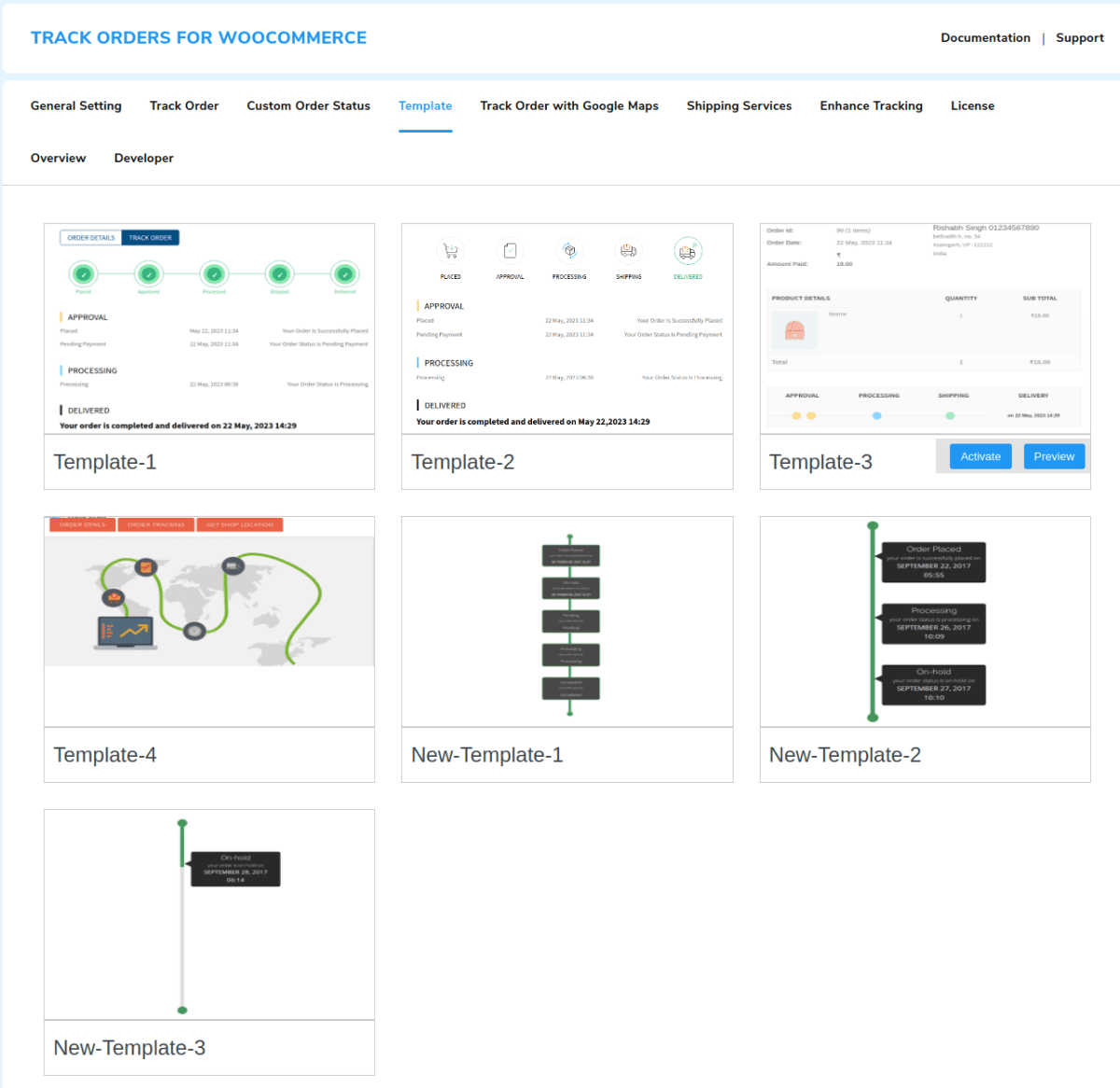Switch to the General Setting tab
This screenshot has width=1120, height=1088.
(76, 105)
